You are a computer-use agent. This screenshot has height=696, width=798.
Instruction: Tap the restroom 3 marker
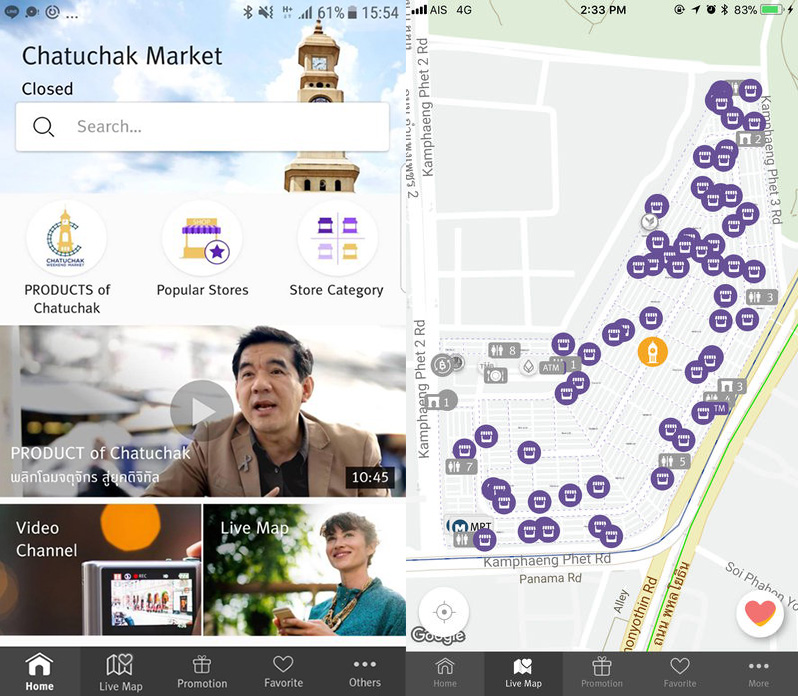(762, 297)
